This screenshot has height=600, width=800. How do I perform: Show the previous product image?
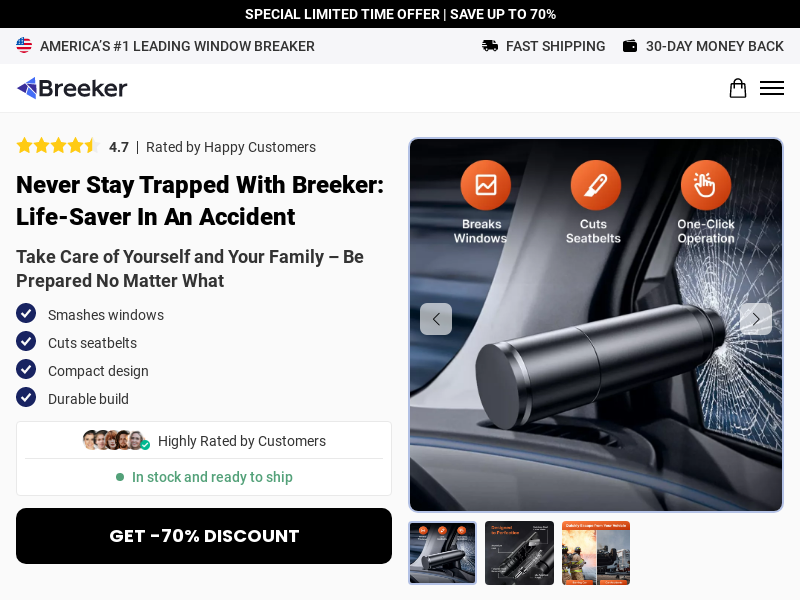(436, 319)
